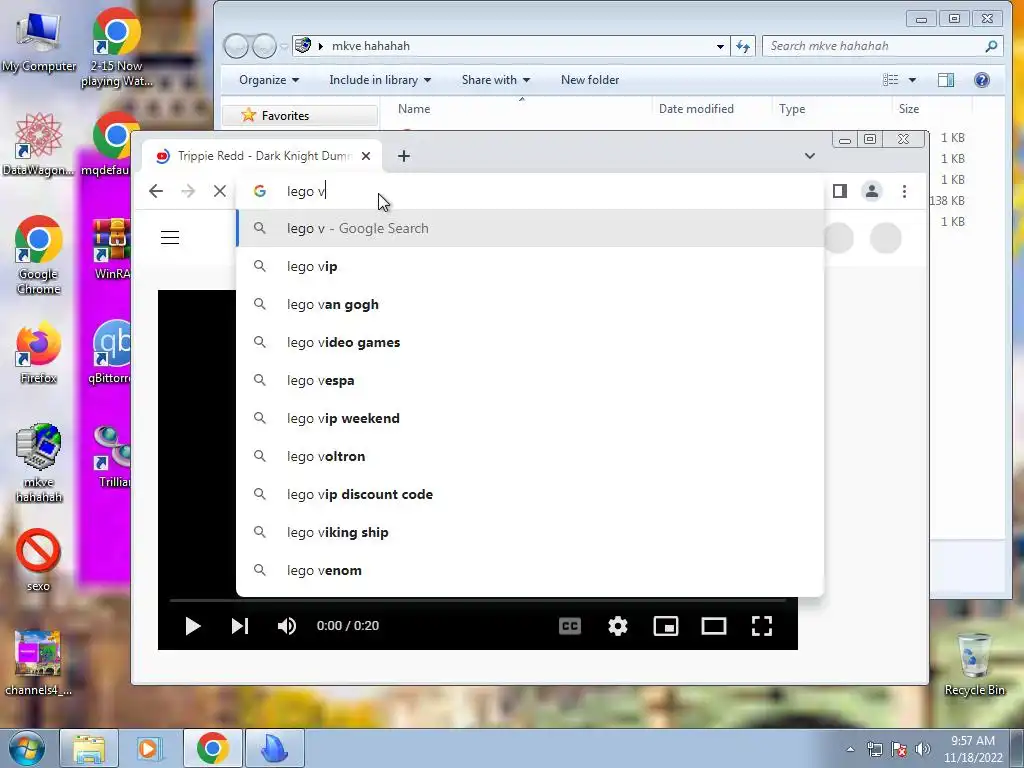Click New folder in Explorer
The image size is (1024, 768).
pos(590,80)
